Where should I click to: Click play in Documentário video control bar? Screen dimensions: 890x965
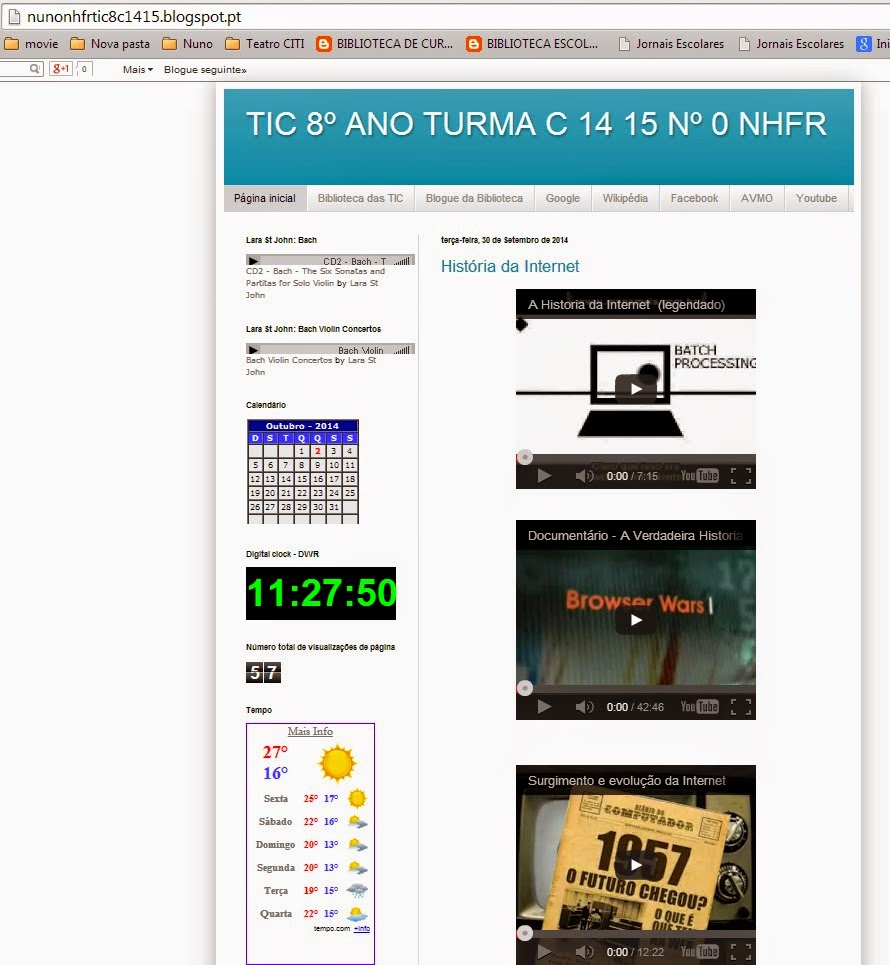pos(544,707)
